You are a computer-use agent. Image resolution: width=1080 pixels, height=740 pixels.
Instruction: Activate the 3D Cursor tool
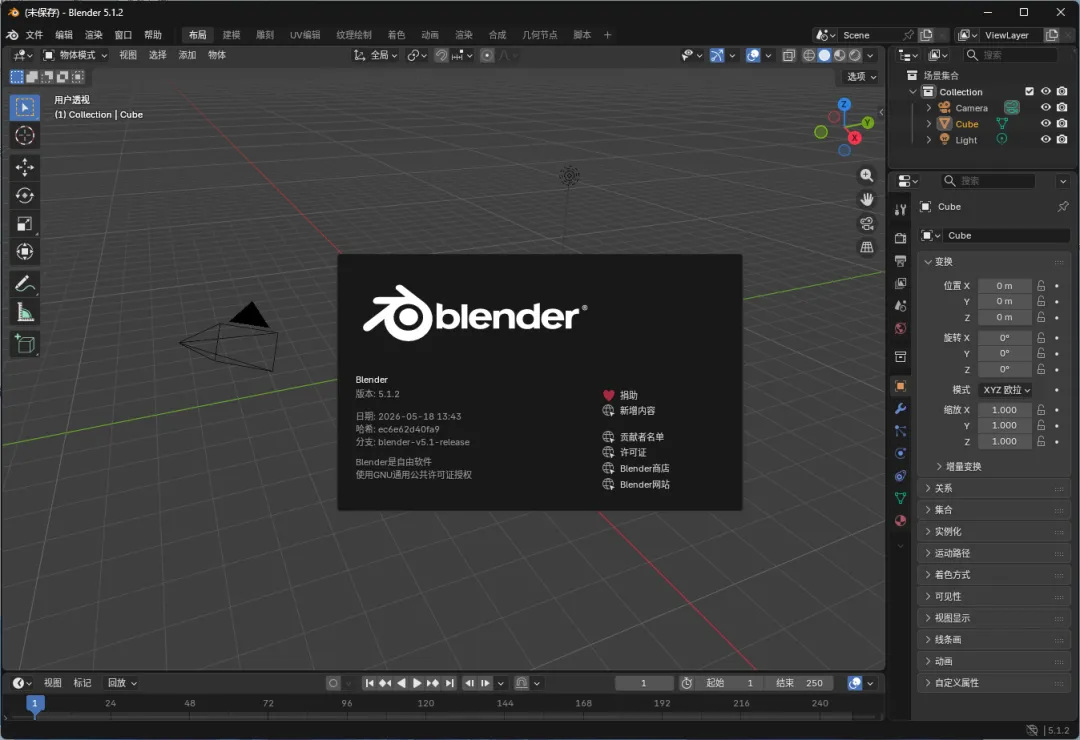point(25,136)
